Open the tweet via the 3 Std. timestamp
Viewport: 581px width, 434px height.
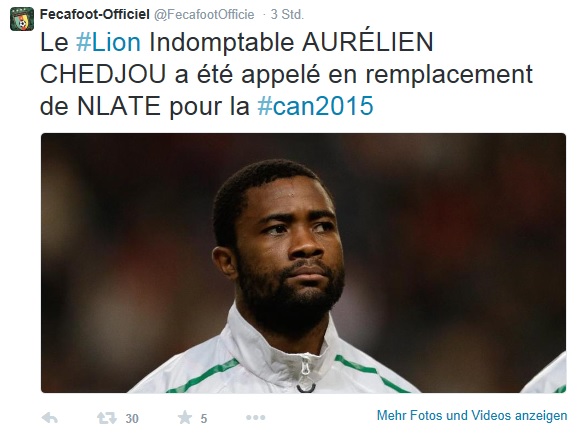(287, 14)
